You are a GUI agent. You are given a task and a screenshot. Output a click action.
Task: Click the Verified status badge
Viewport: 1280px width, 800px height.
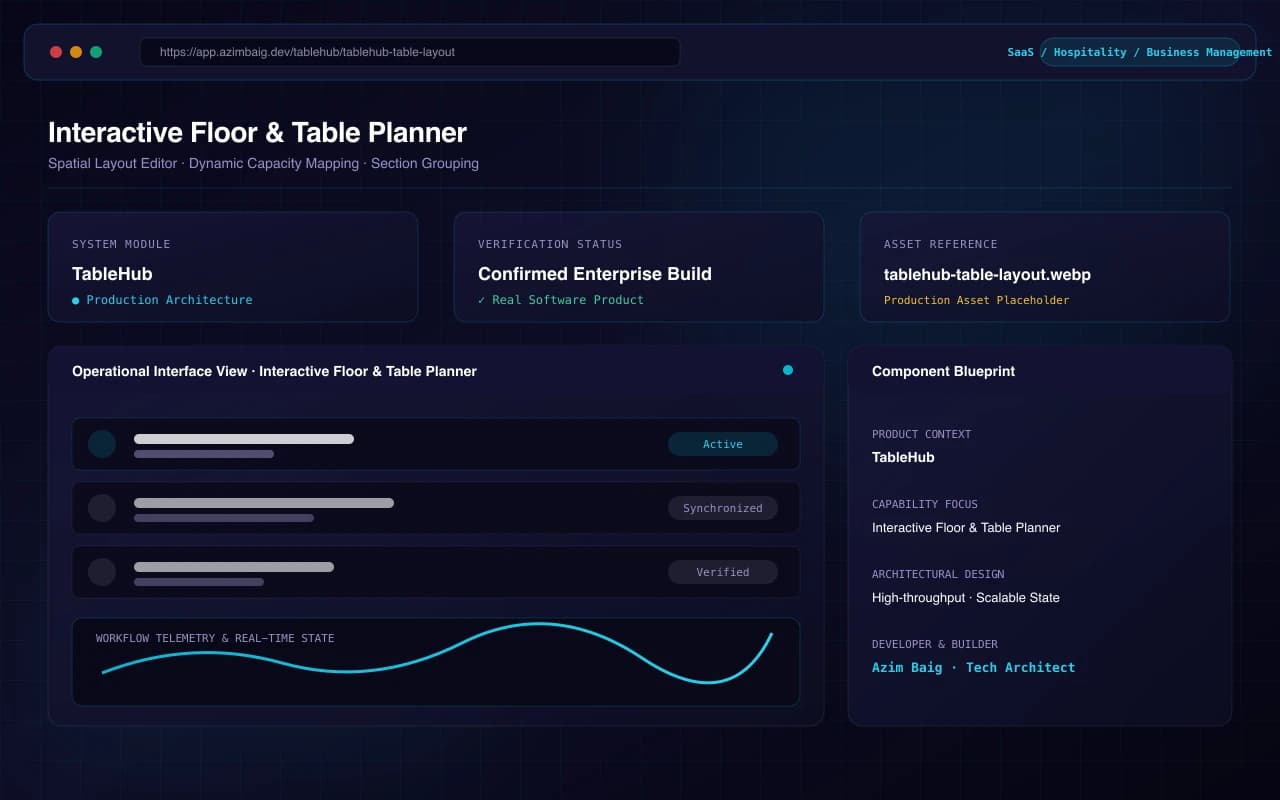tap(723, 572)
